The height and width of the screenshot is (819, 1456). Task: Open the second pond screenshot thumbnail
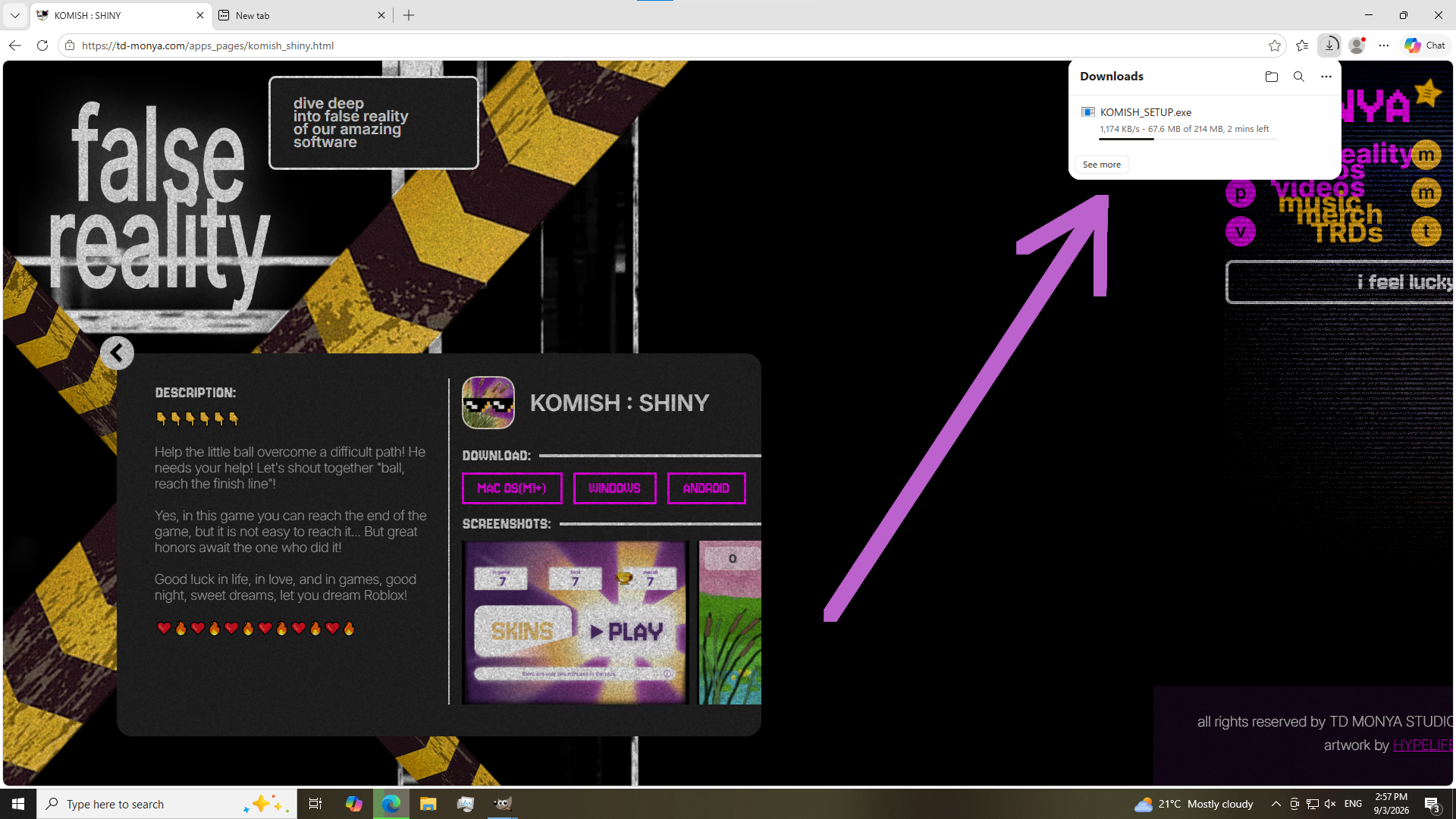point(730,623)
